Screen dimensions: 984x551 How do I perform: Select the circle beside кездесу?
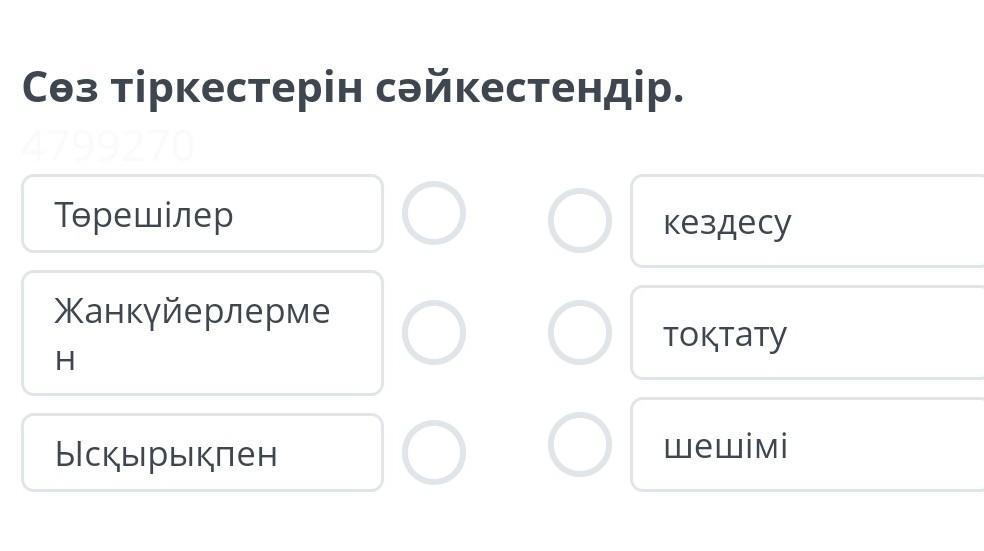[x=580, y=220]
